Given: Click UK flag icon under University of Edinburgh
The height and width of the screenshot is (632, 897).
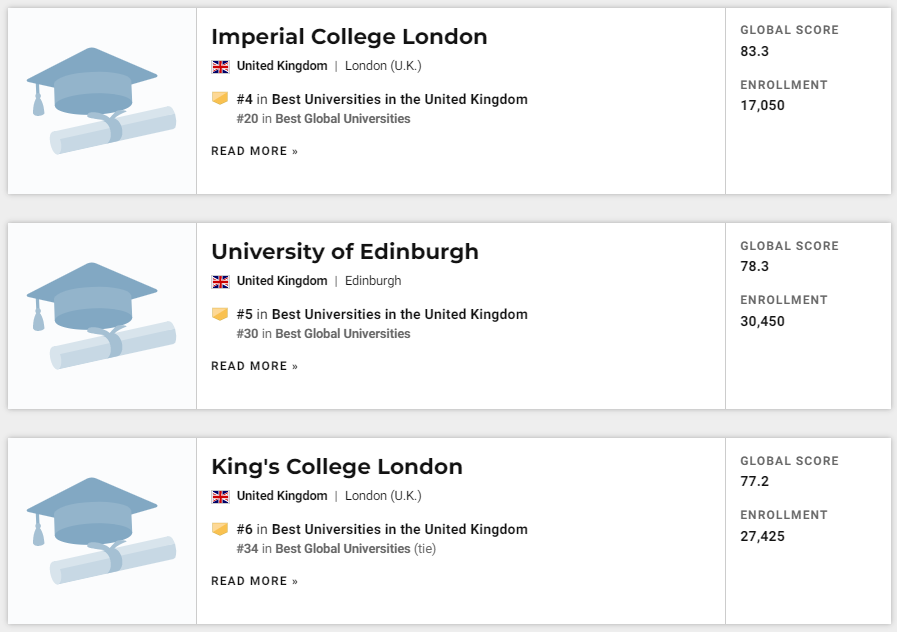Looking at the screenshot, I should coord(221,282).
